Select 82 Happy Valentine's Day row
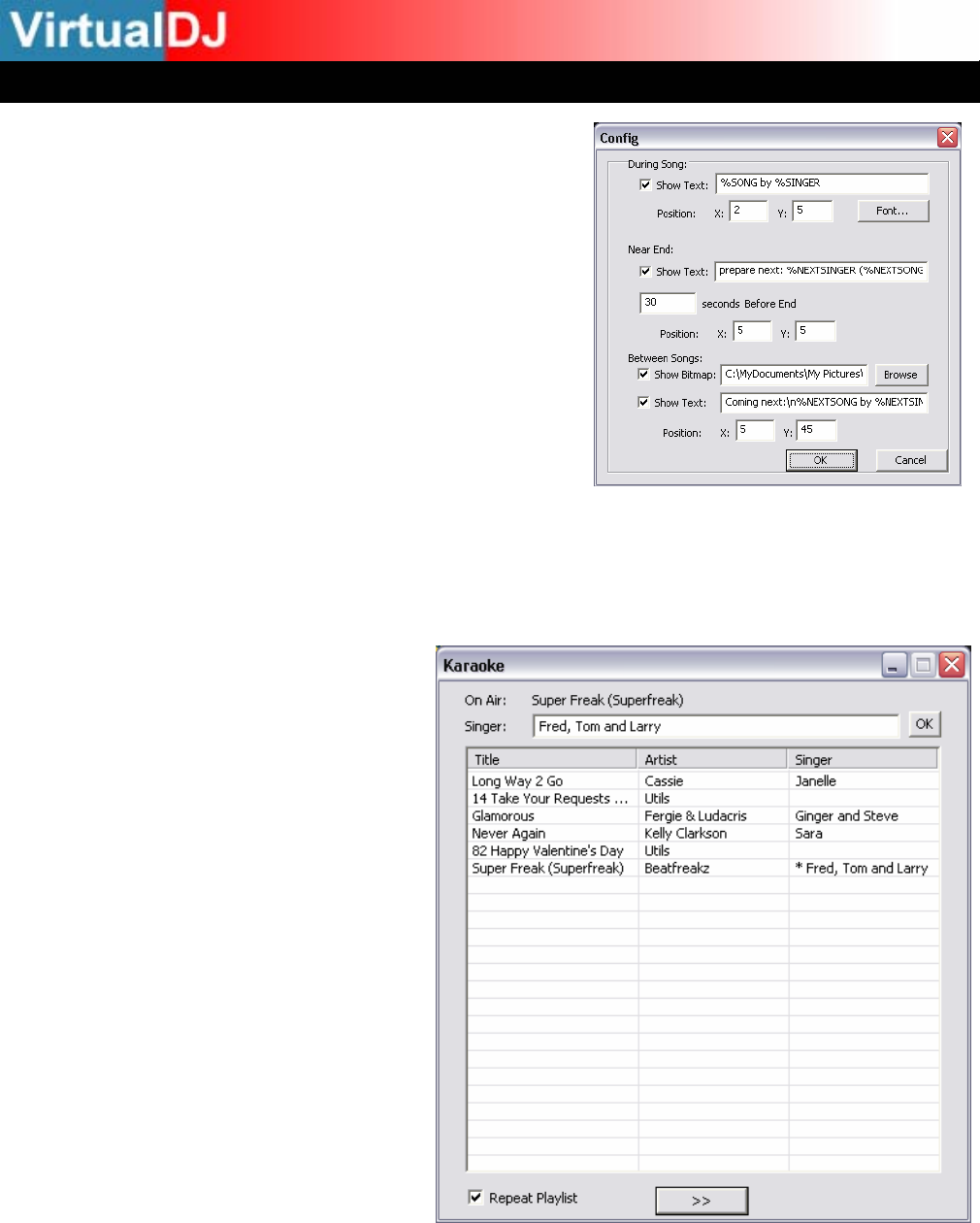This screenshot has width=980, height=1223. [x=703, y=850]
